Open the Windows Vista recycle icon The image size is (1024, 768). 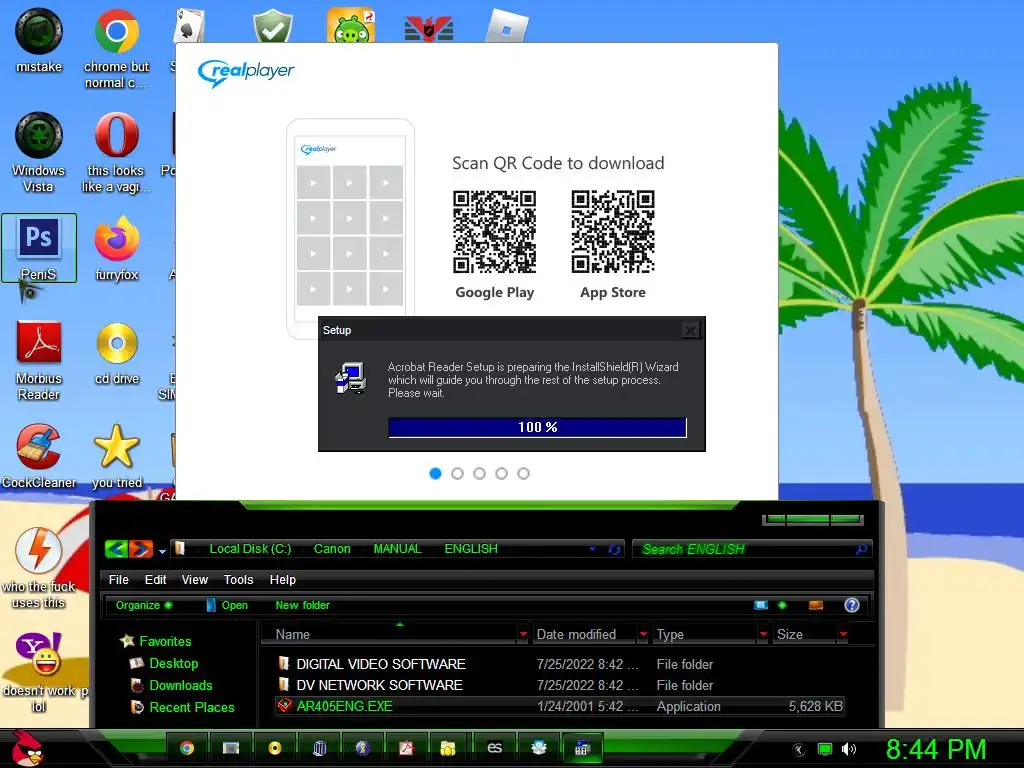(39, 135)
